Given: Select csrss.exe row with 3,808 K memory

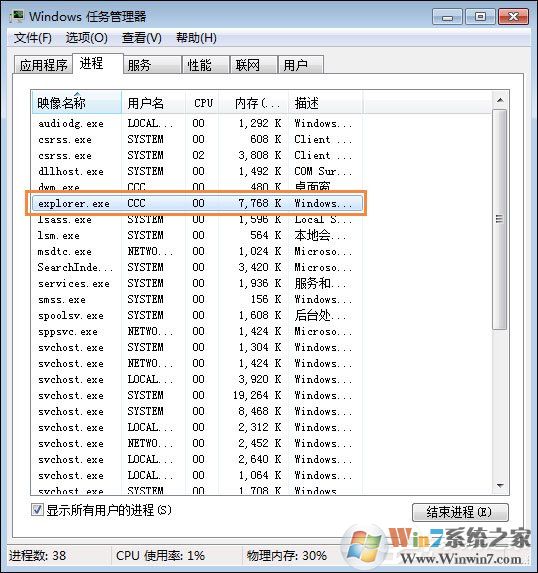Looking at the screenshot, I should pyautogui.click(x=197, y=156).
